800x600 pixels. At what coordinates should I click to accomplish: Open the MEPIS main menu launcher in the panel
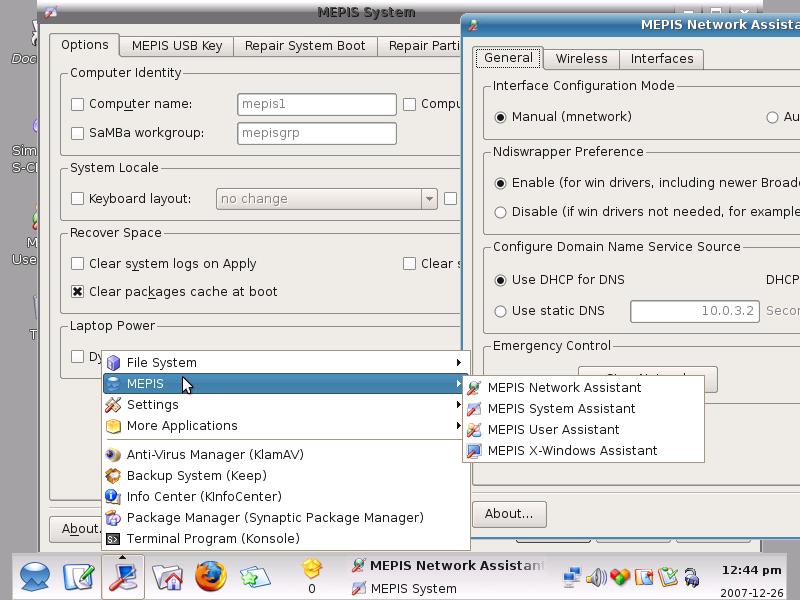pos(35,577)
